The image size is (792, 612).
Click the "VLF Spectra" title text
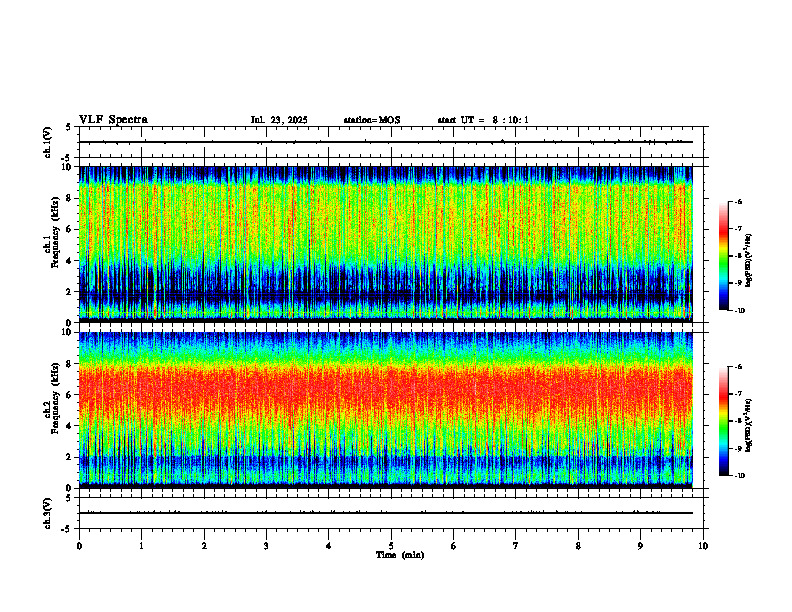(x=113, y=120)
